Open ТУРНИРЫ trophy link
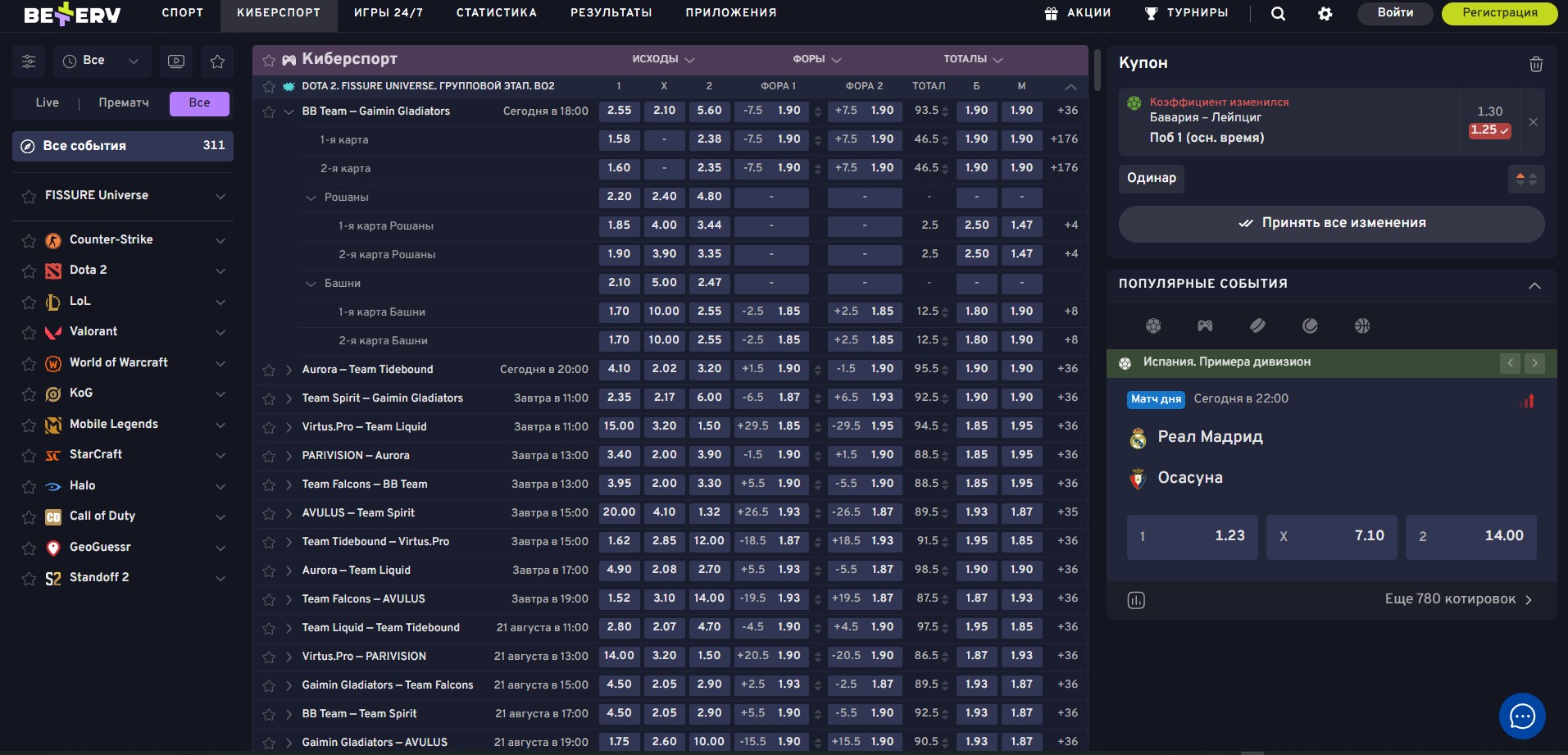The width and height of the screenshot is (1568, 755). (x=1186, y=13)
